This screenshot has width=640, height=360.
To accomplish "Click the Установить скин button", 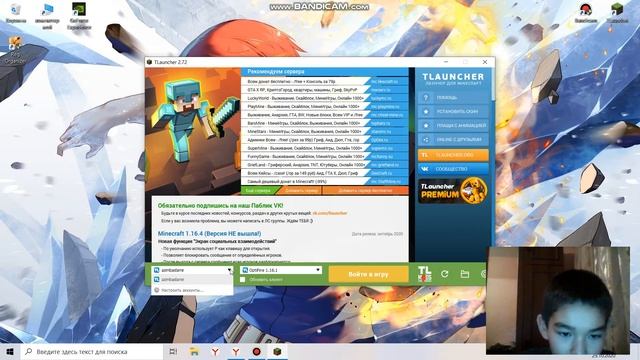I will pyautogui.click(x=453, y=111).
